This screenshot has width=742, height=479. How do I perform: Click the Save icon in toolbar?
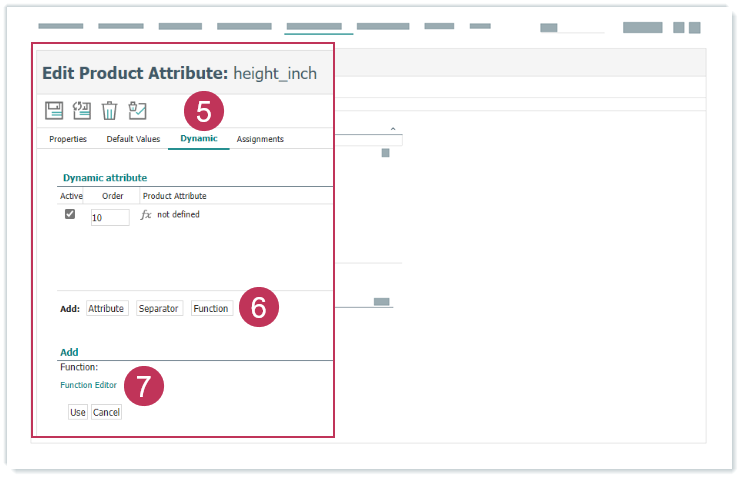(54, 110)
